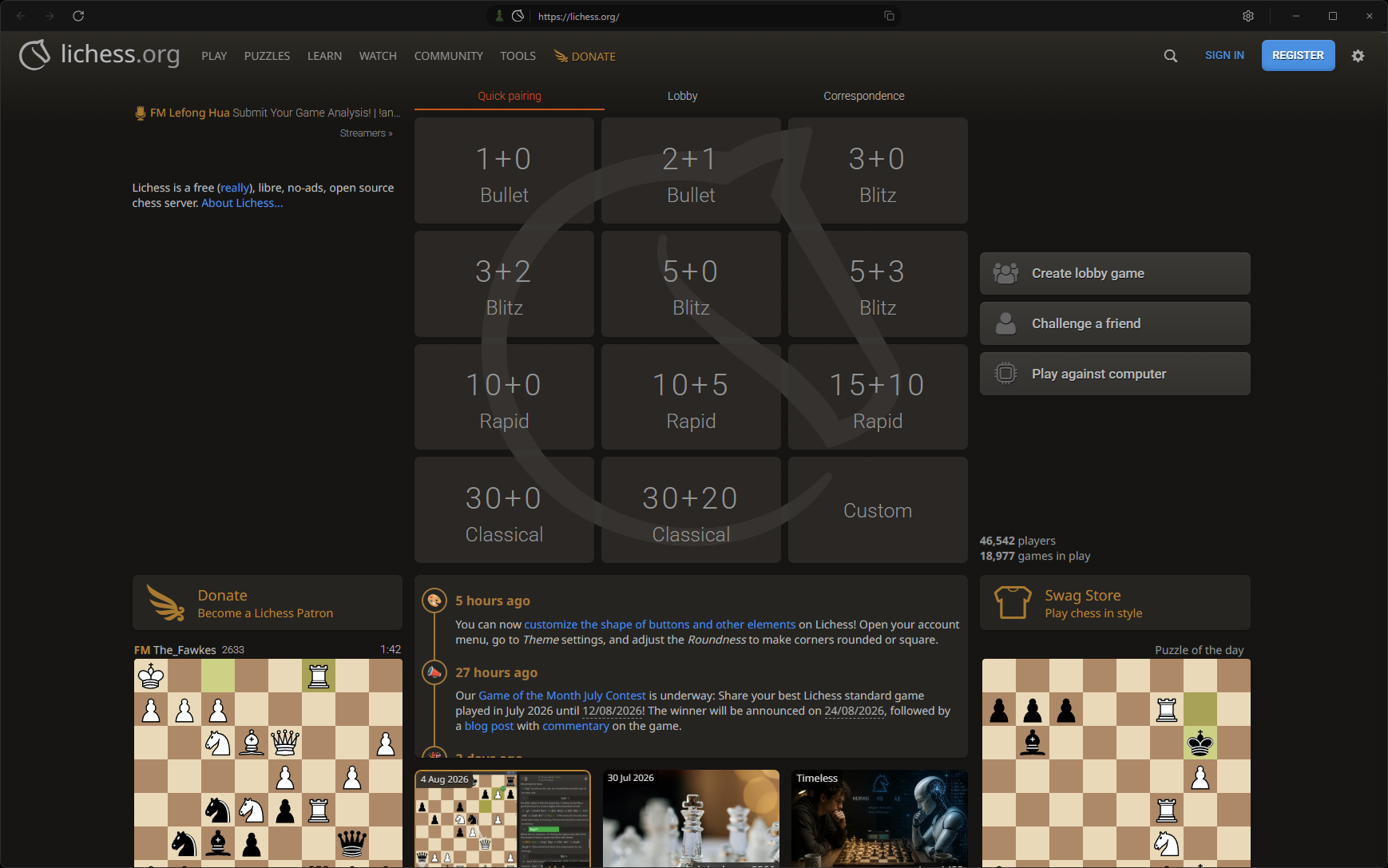Open the LEARN menu
The image size is (1388, 868).
(x=324, y=56)
